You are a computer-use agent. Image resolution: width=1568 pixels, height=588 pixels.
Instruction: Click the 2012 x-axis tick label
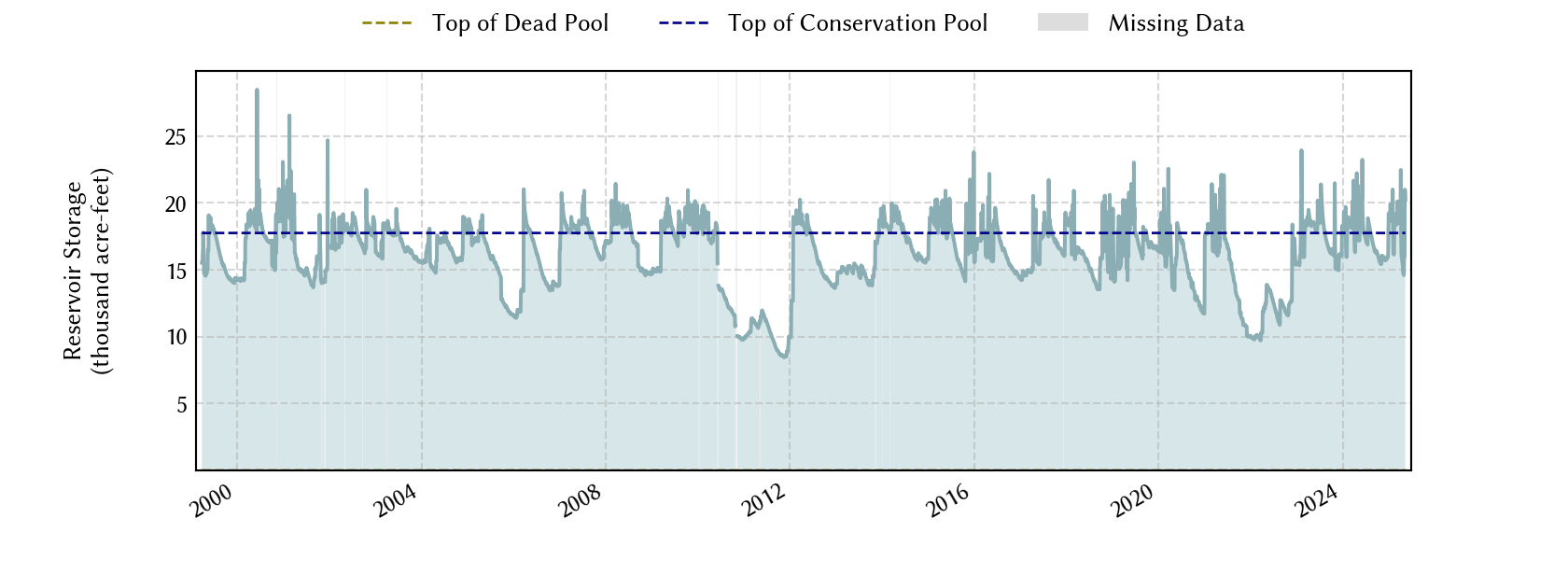pyautogui.click(x=764, y=501)
